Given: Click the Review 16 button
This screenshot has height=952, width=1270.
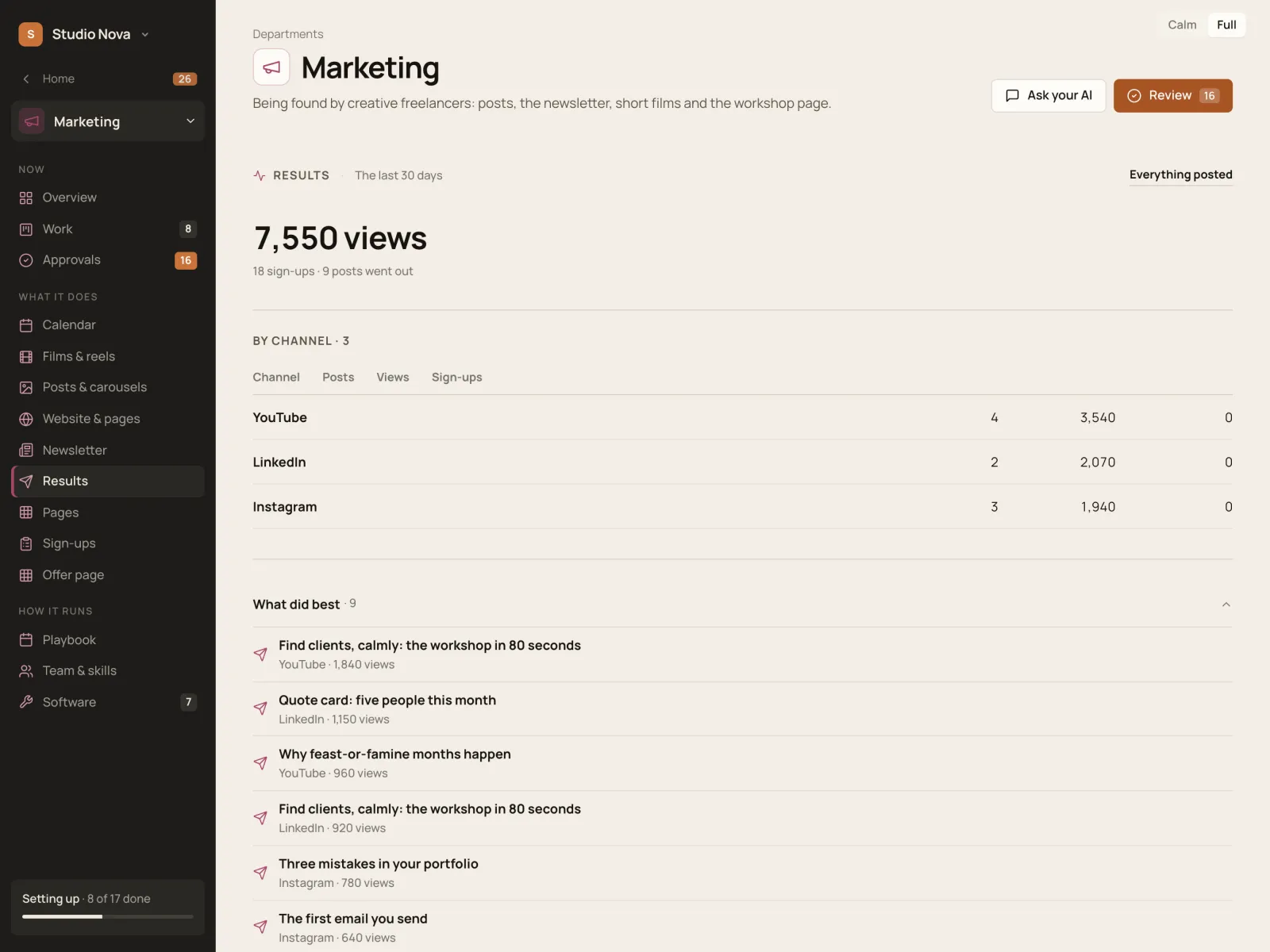Looking at the screenshot, I should click(x=1173, y=95).
